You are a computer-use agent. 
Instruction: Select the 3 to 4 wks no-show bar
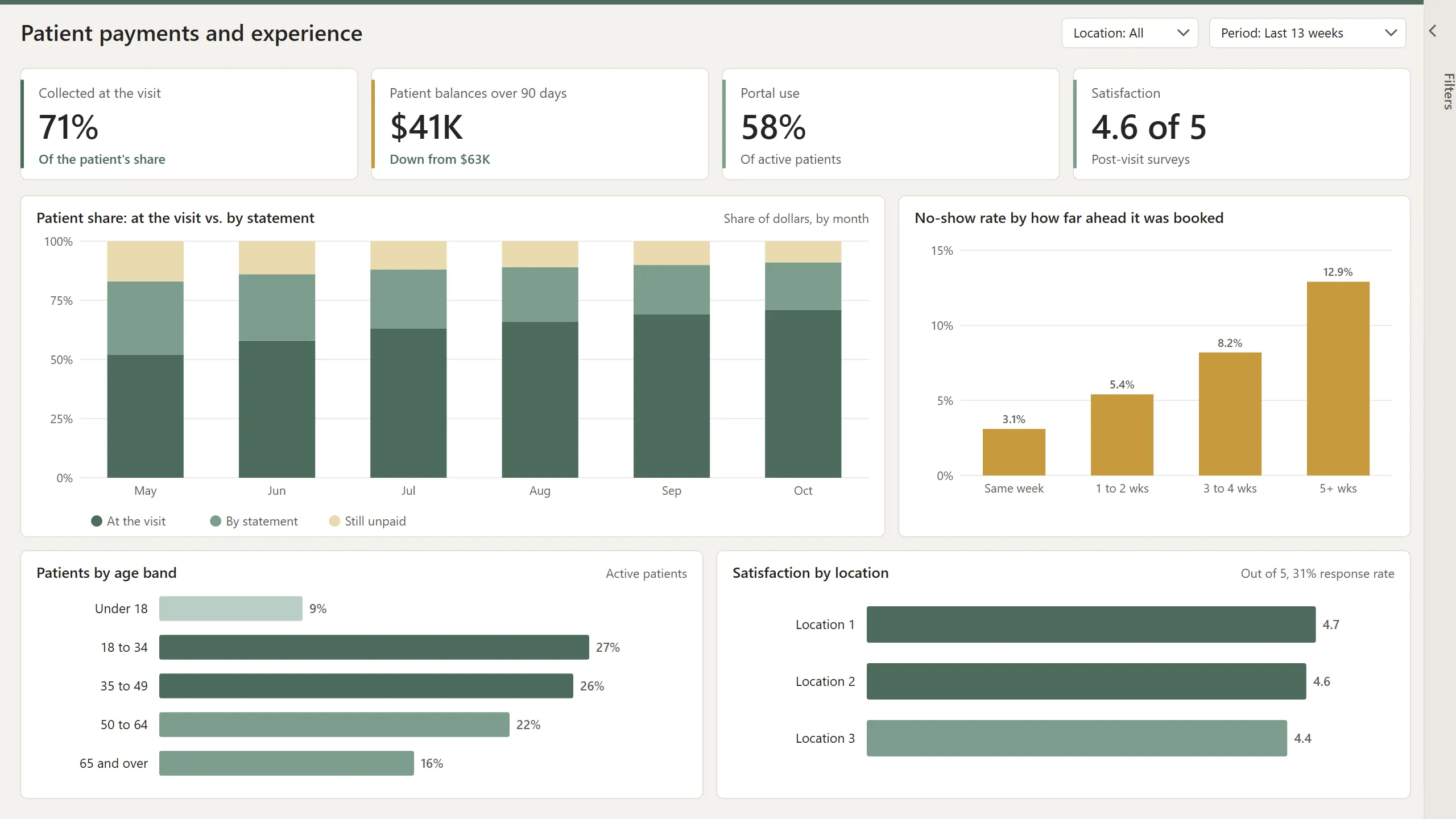click(x=1230, y=414)
